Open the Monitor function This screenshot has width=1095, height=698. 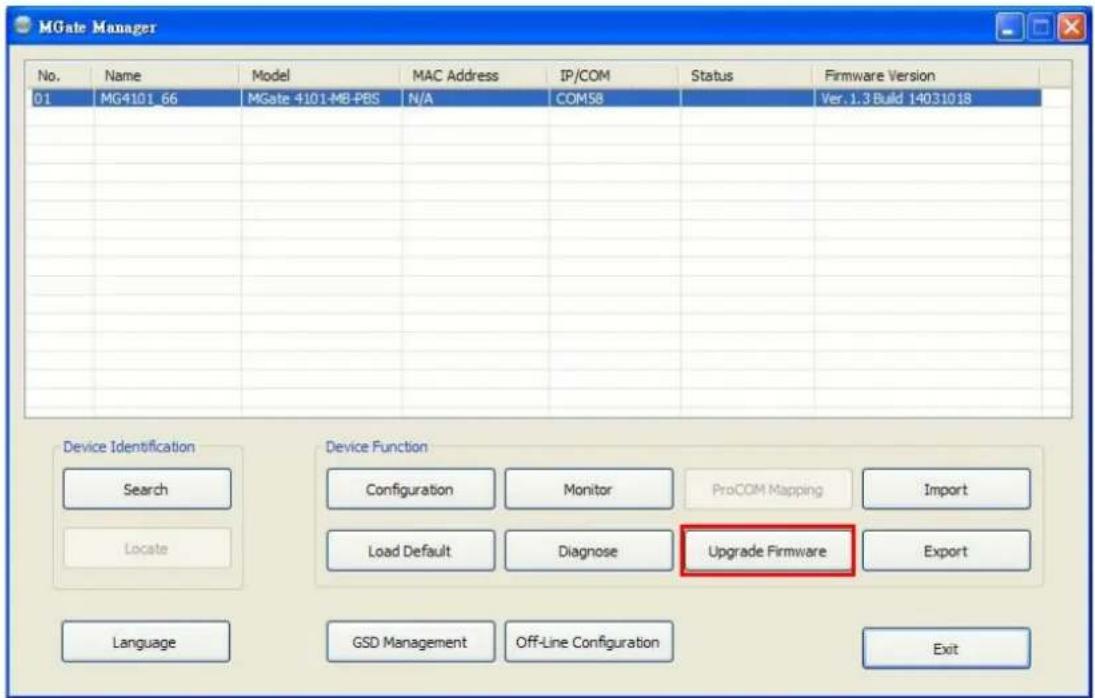(589, 489)
